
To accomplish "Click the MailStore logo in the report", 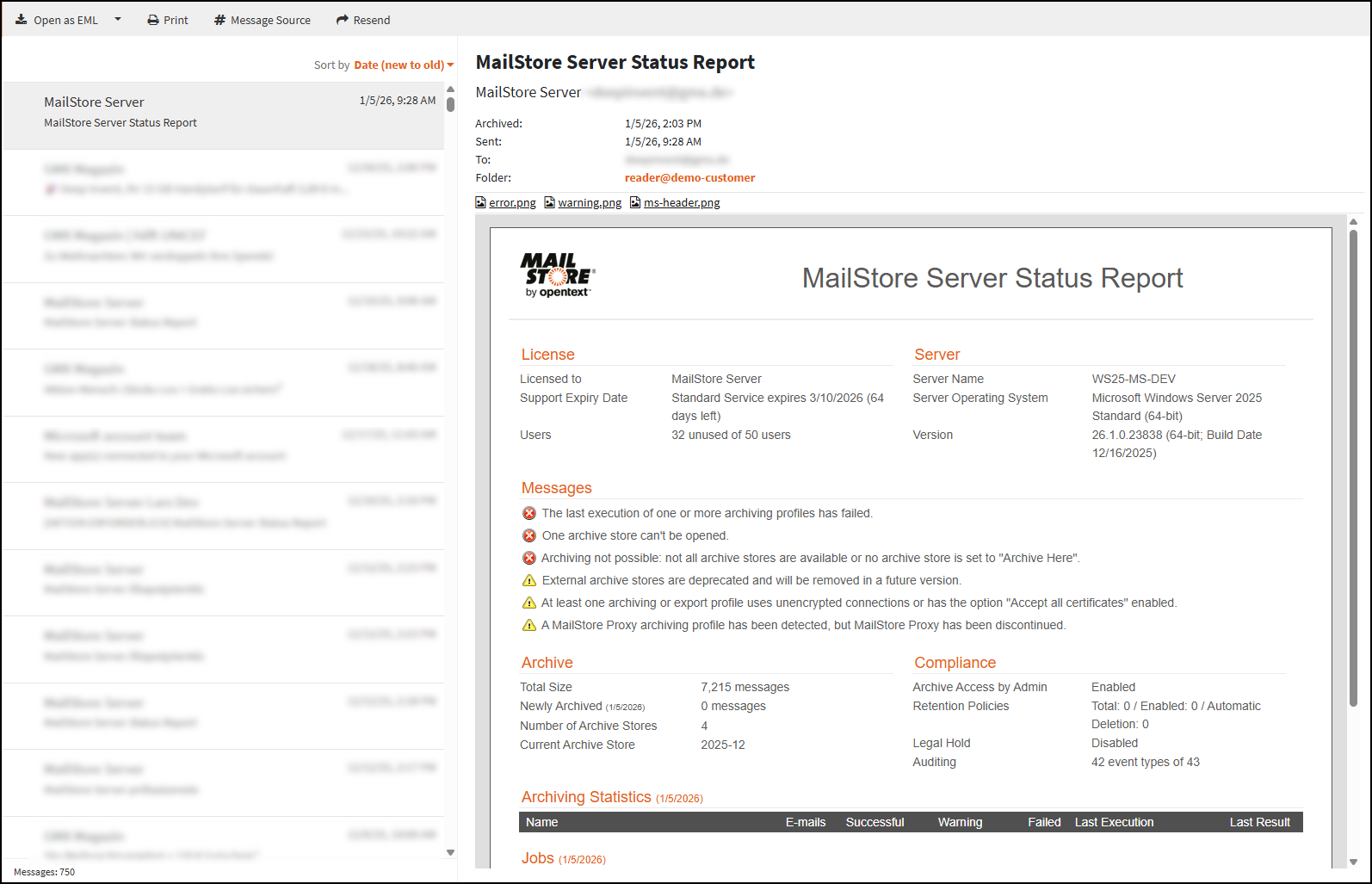I will click(x=558, y=275).
